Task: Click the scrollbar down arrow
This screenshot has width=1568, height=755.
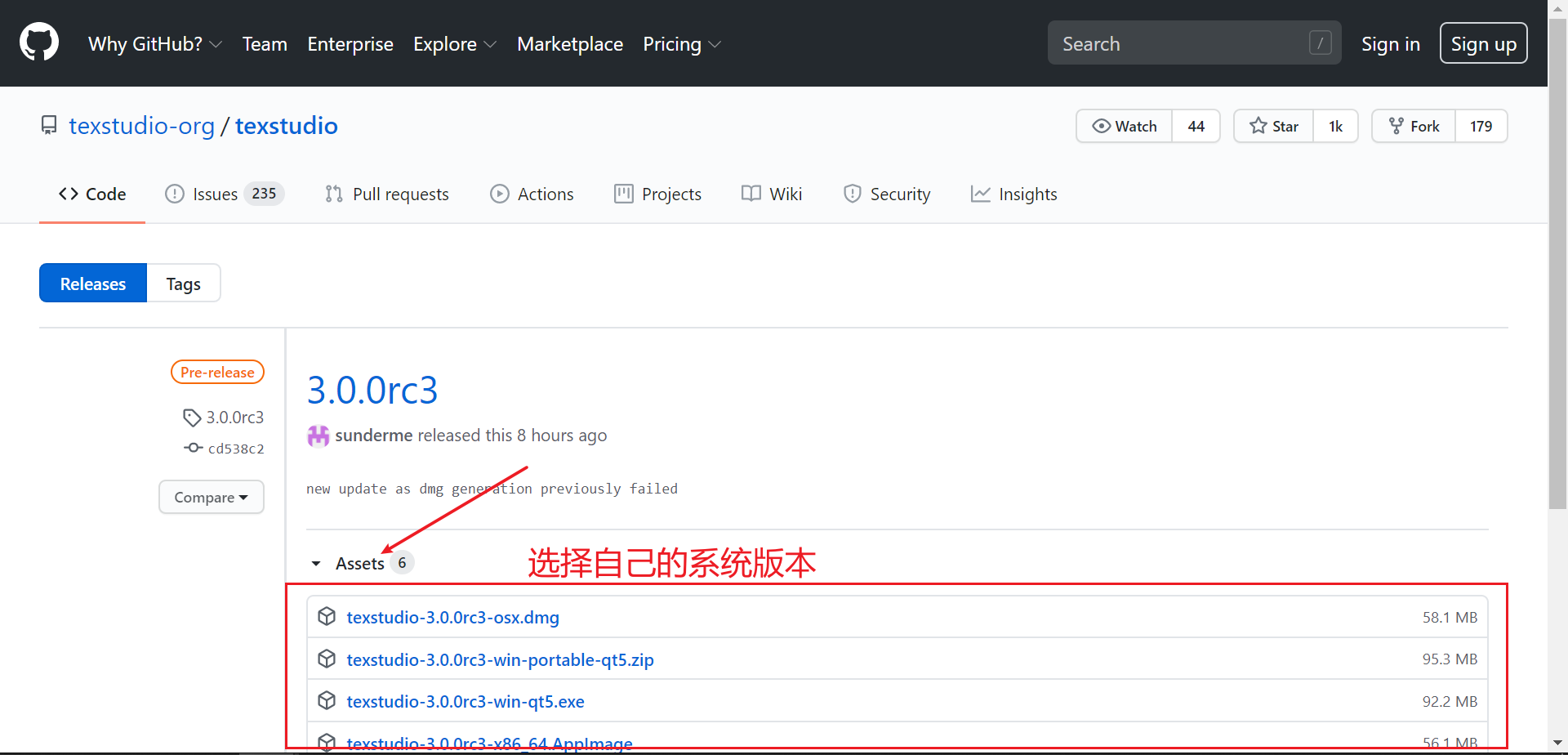Action: coord(1558,743)
